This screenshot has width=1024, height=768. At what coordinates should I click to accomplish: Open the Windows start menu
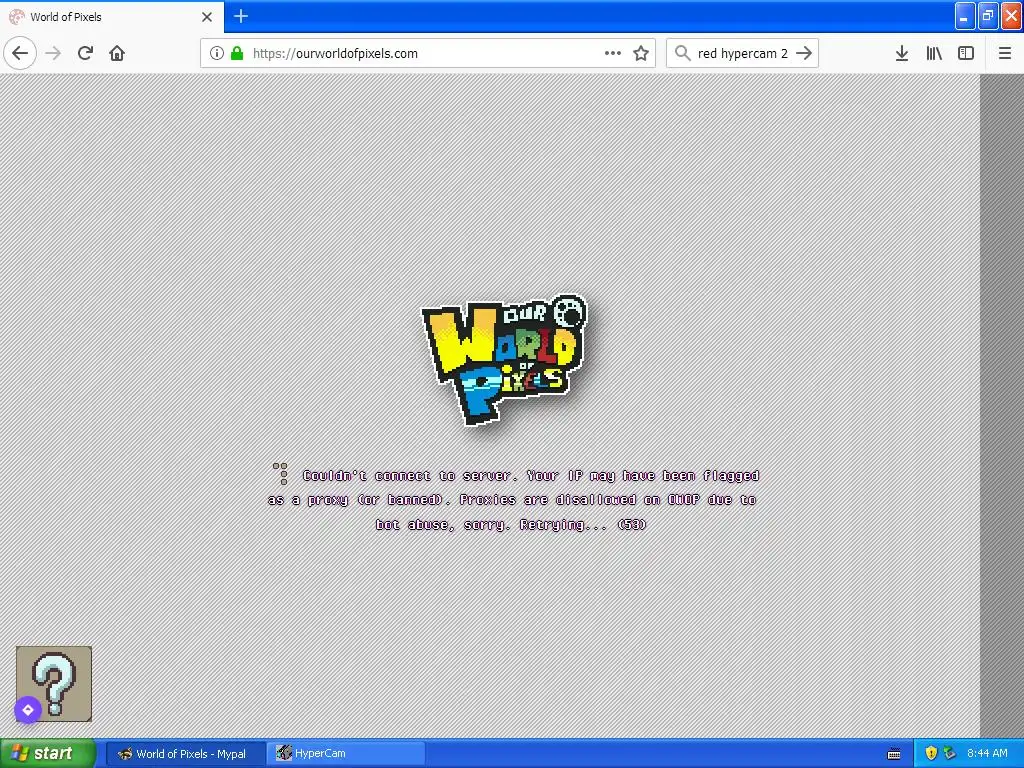pos(48,753)
